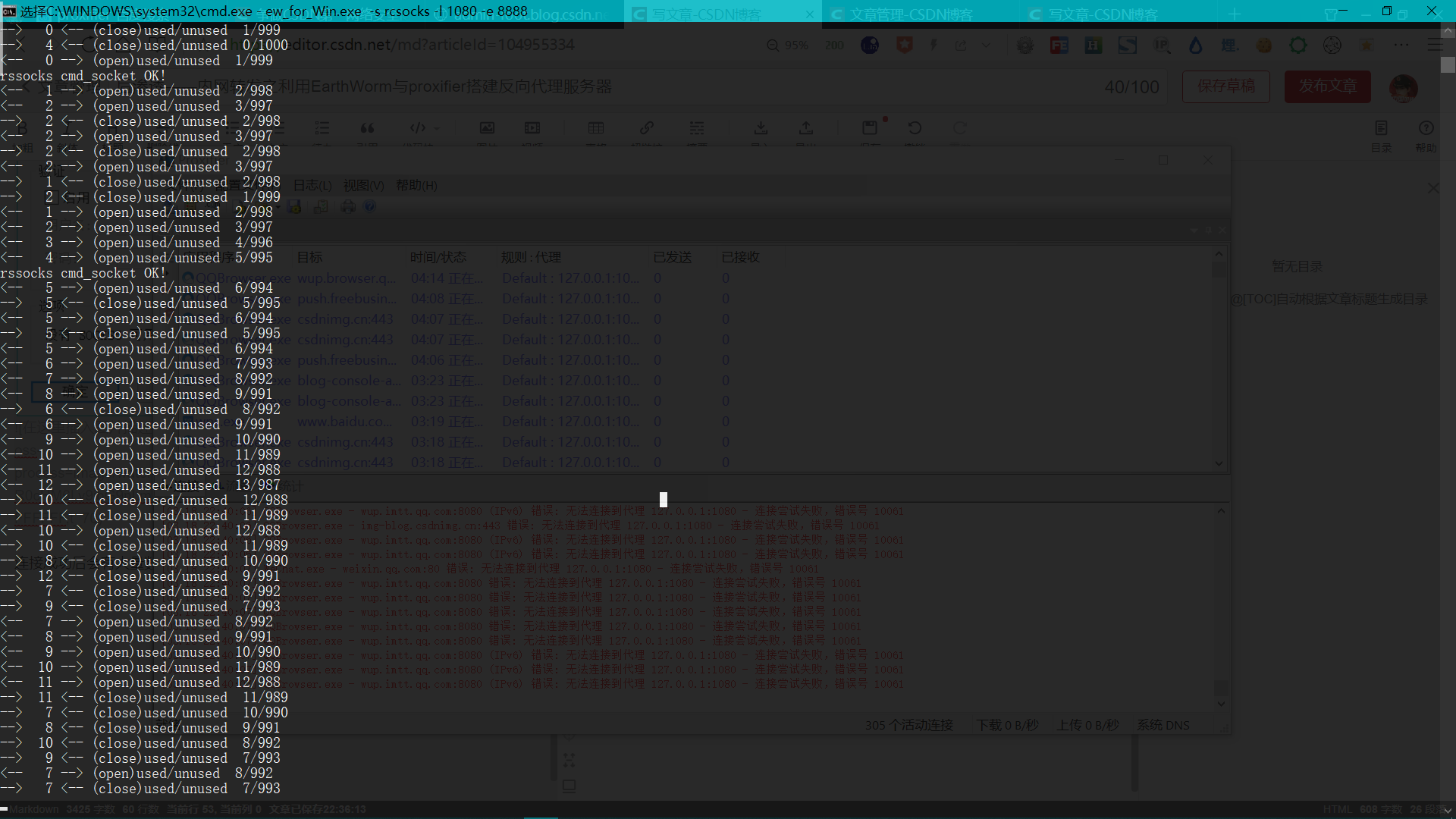This screenshot has width=1456, height=819.
Task: Click the IP lookup extension icon
Action: tap(1162, 45)
